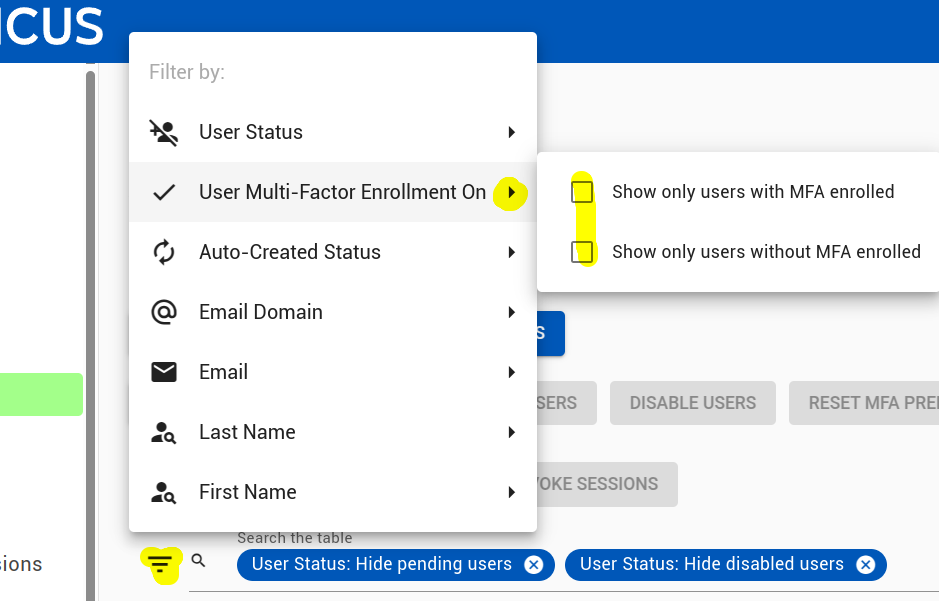Click the 'Show only users without MFA enrolled' label
This screenshot has height=601, width=939.
(x=766, y=252)
